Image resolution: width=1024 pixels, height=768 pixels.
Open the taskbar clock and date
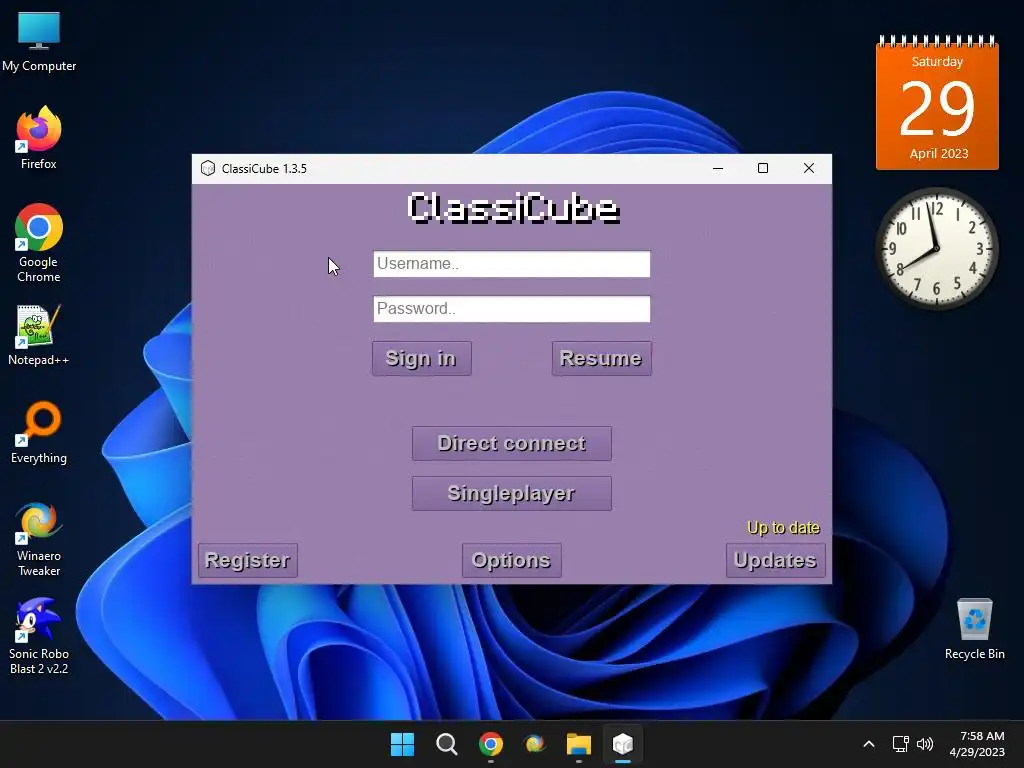pos(977,744)
